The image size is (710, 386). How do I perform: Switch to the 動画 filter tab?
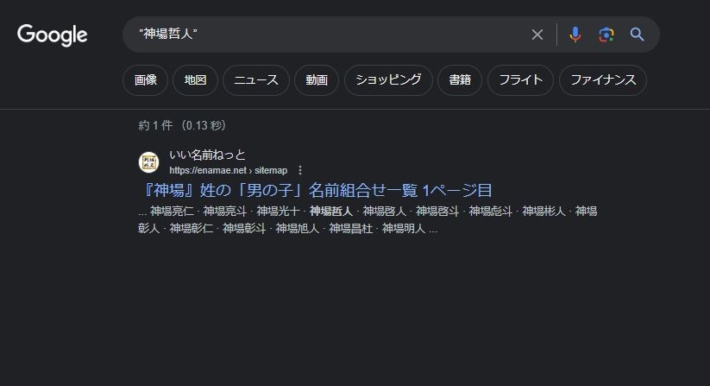pos(317,80)
